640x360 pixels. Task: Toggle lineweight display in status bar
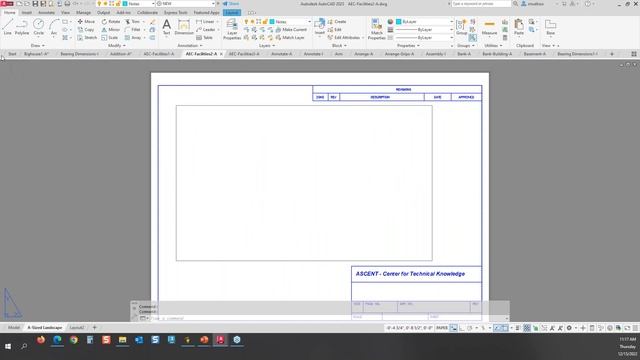[518, 328]
